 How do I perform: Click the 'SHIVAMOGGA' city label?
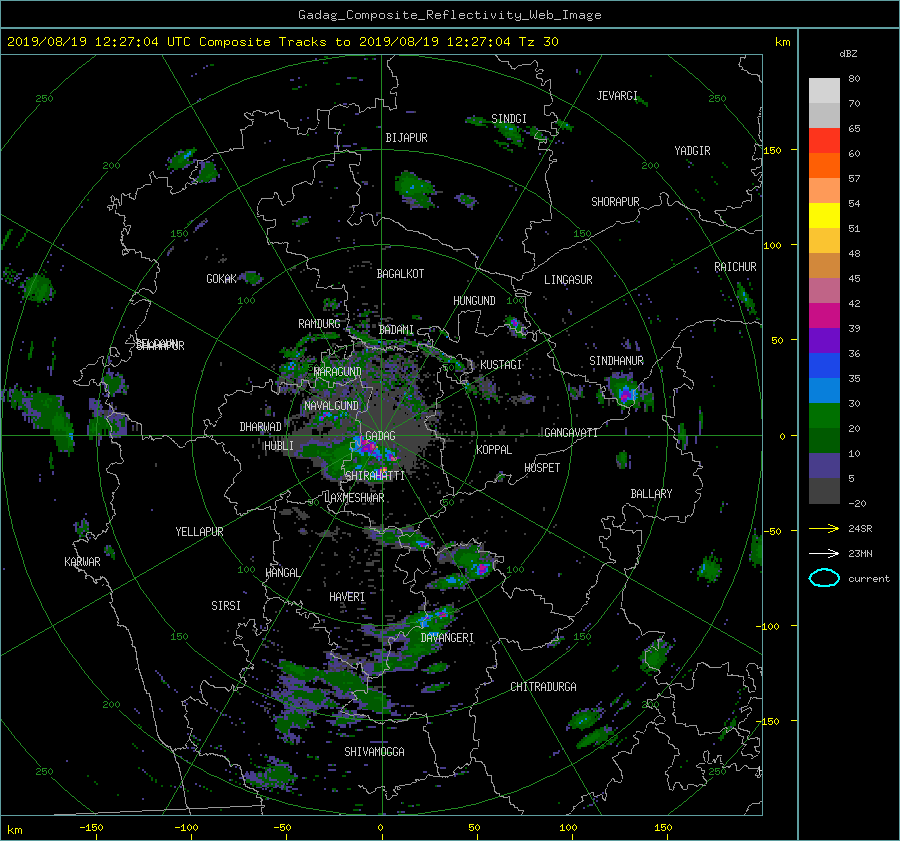(x=374, y=752)
